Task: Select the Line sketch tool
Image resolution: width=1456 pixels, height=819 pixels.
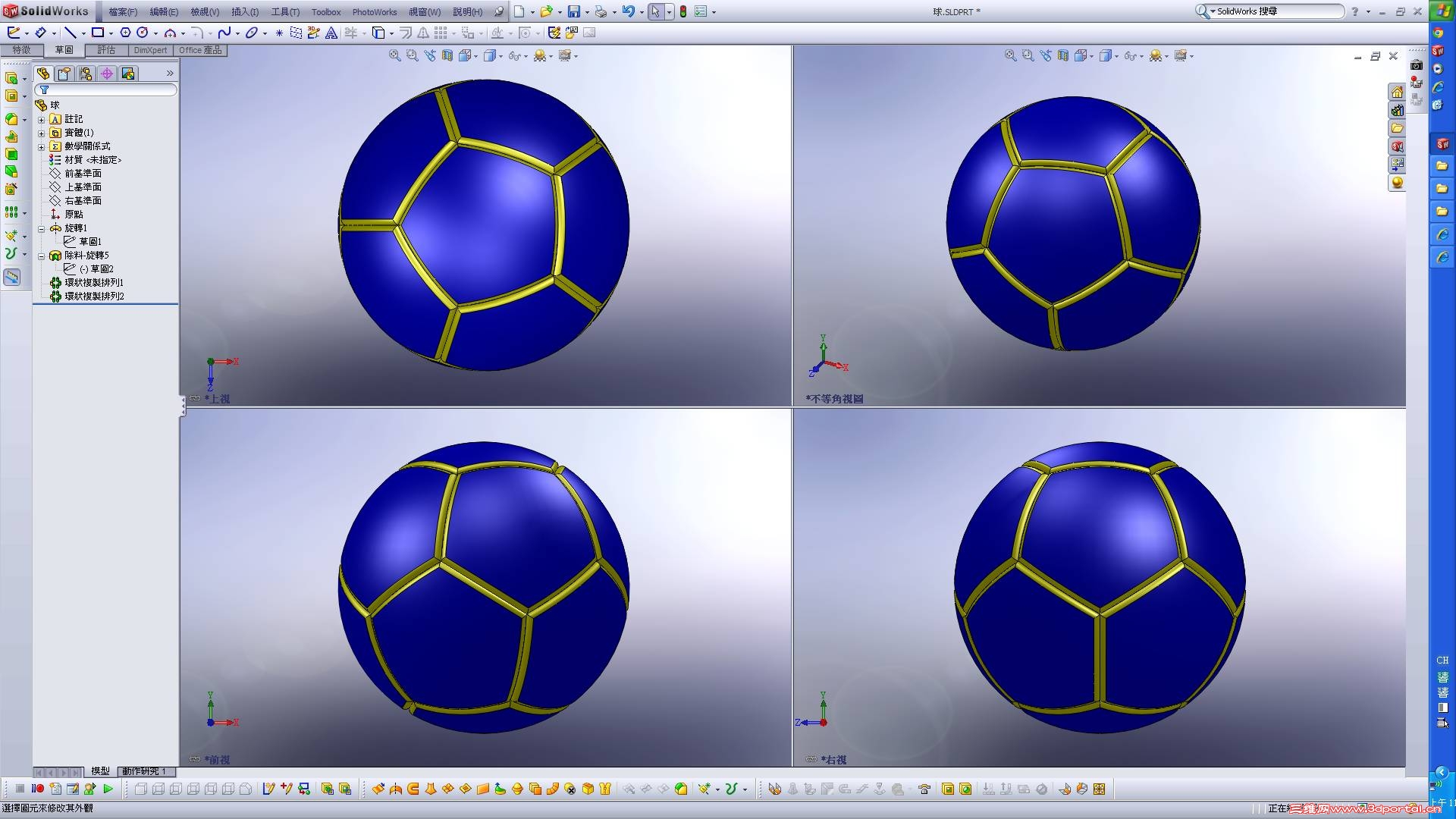Action: point(70,33)
